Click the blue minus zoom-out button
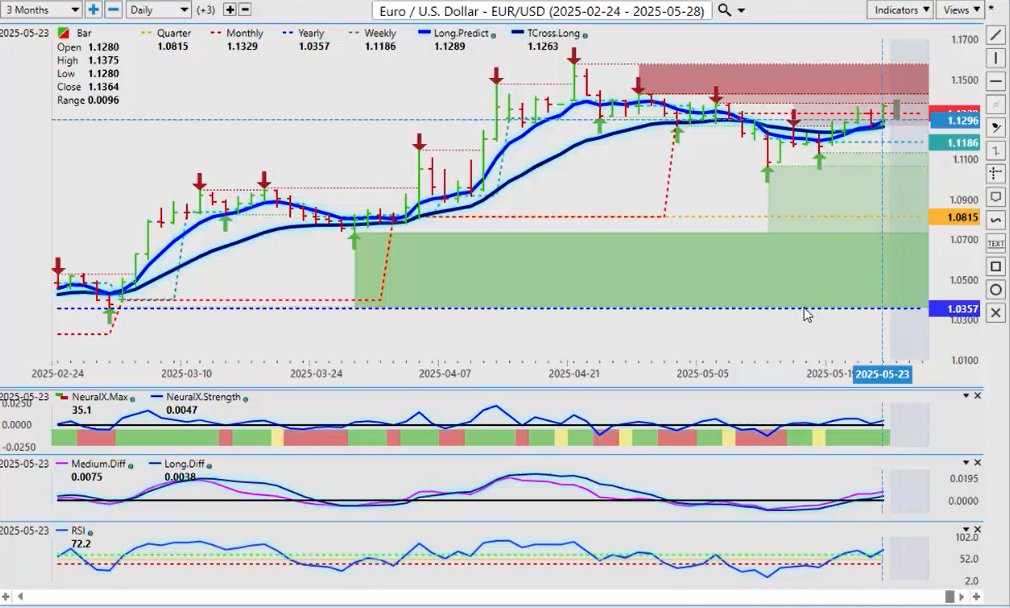Image resolution: width=1010 pixels, height=608 pixels. 113,9
